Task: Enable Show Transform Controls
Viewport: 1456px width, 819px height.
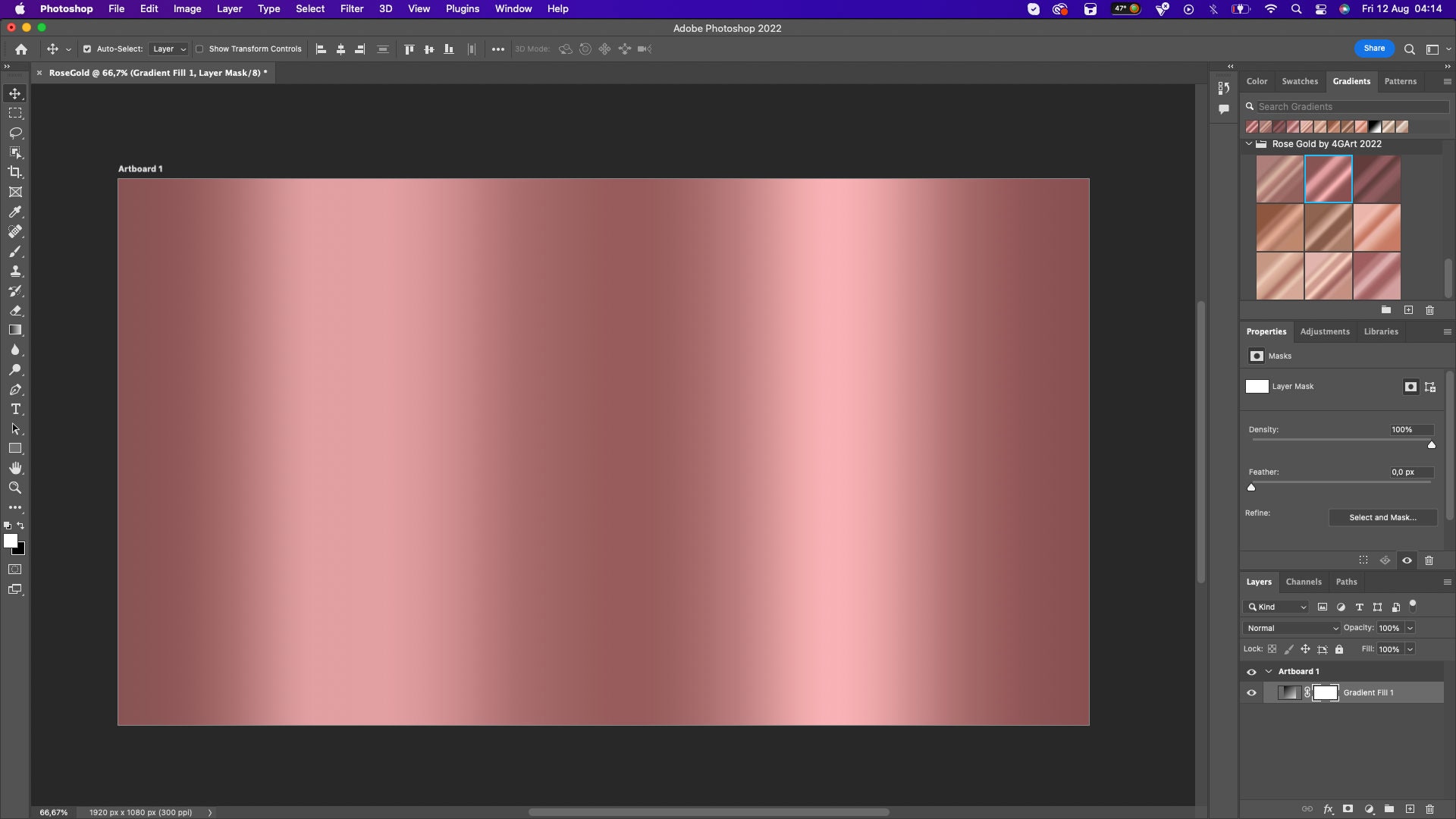Action: (x=199, y=49)
